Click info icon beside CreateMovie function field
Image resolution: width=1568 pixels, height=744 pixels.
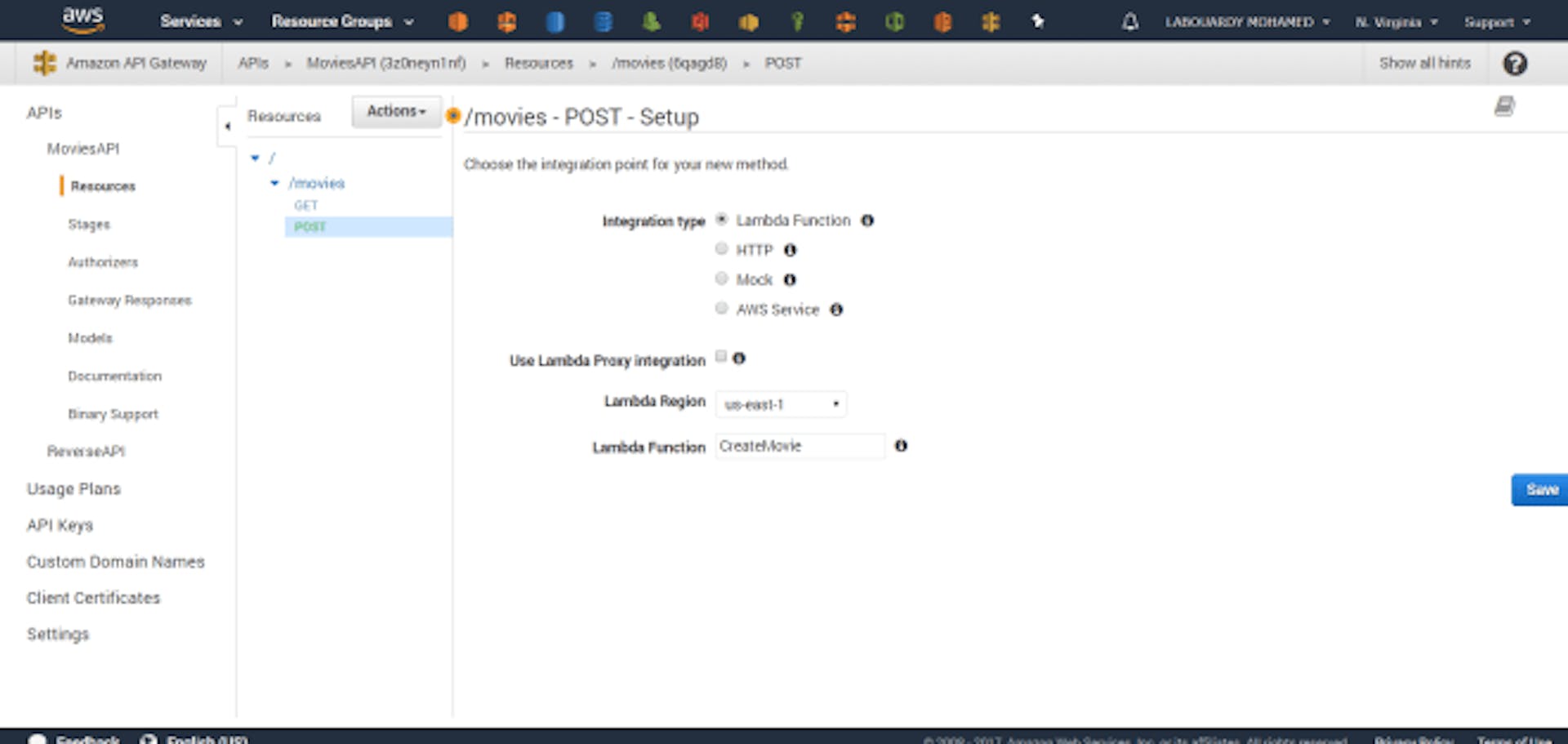[901, 446]
